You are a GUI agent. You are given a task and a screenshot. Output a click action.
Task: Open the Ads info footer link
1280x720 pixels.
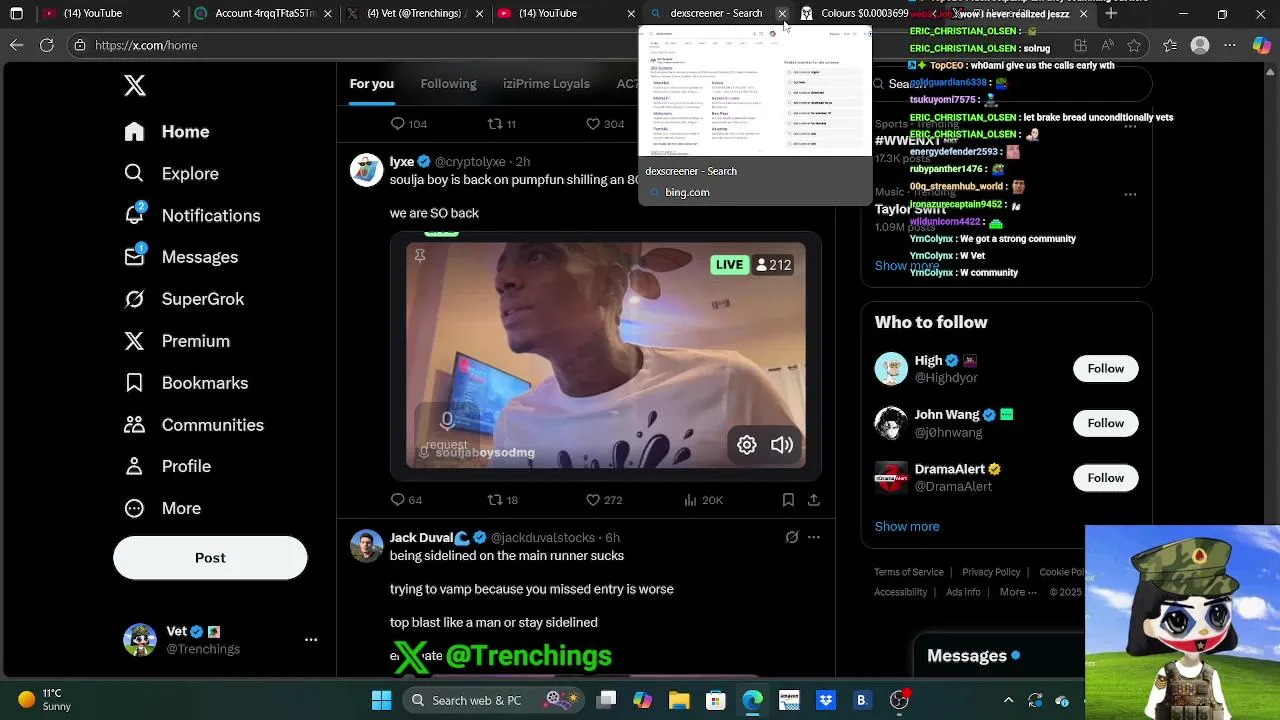tap(963, 592)
